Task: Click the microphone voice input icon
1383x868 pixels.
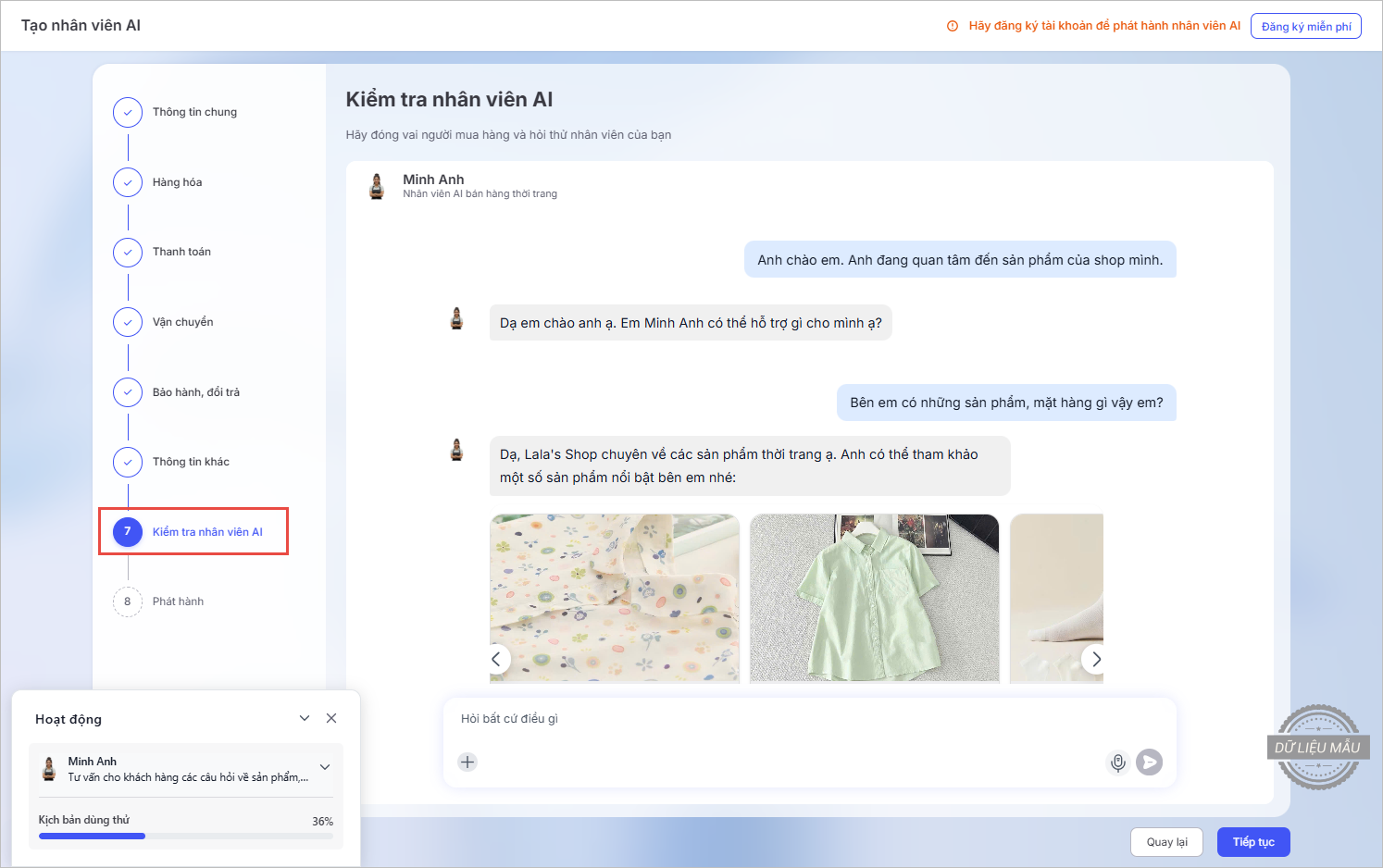Action: click(1117, 763)
